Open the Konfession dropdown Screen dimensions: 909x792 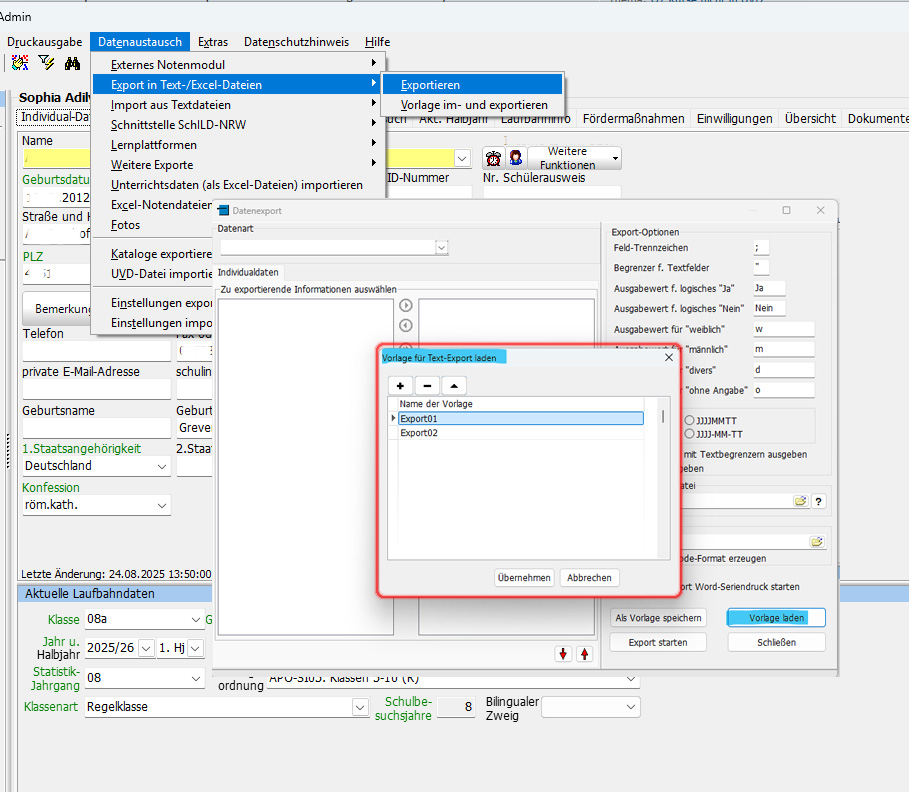pyautogui.click(x=162, y=506)
